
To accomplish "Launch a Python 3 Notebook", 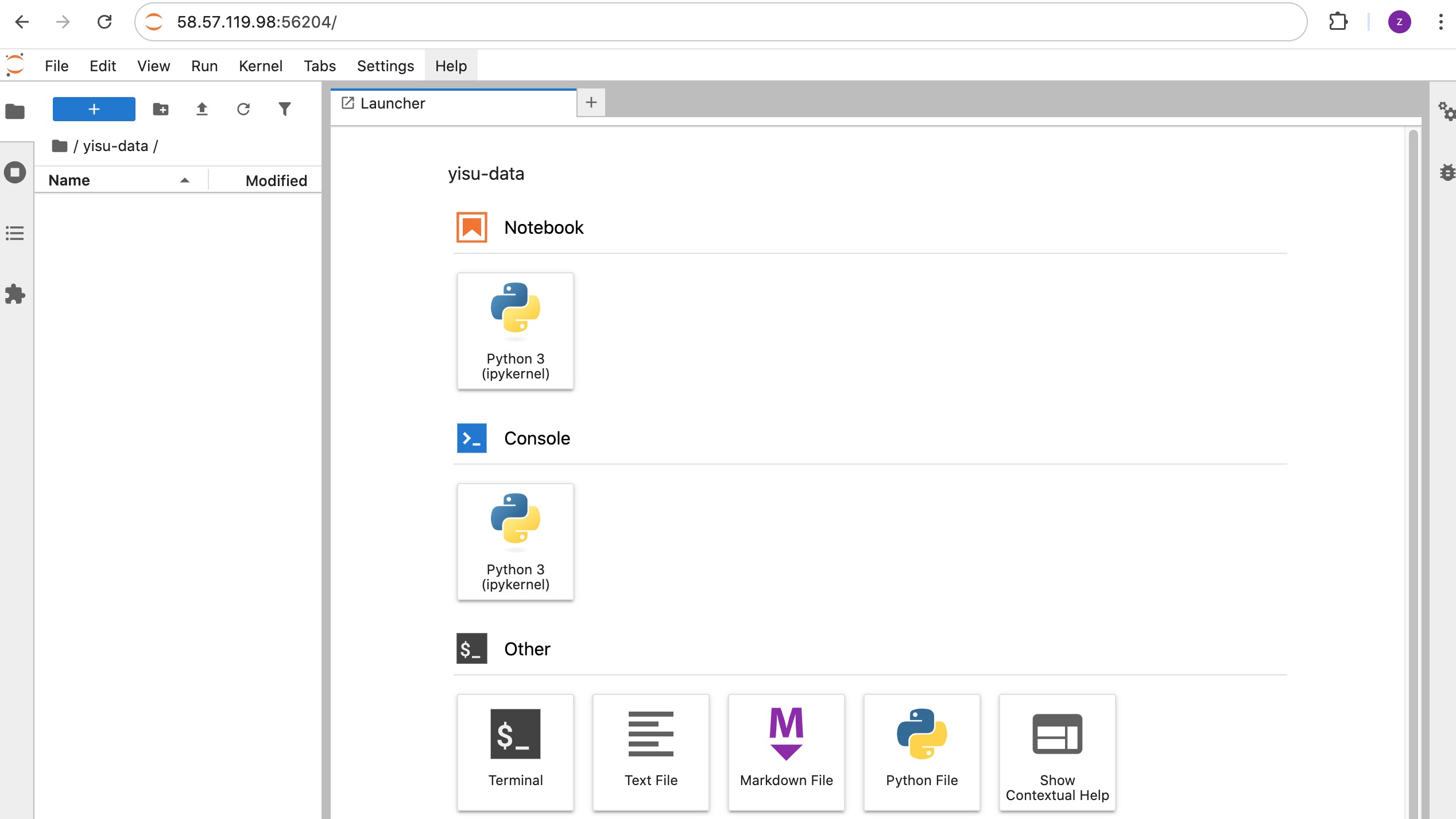I will 515,331.
